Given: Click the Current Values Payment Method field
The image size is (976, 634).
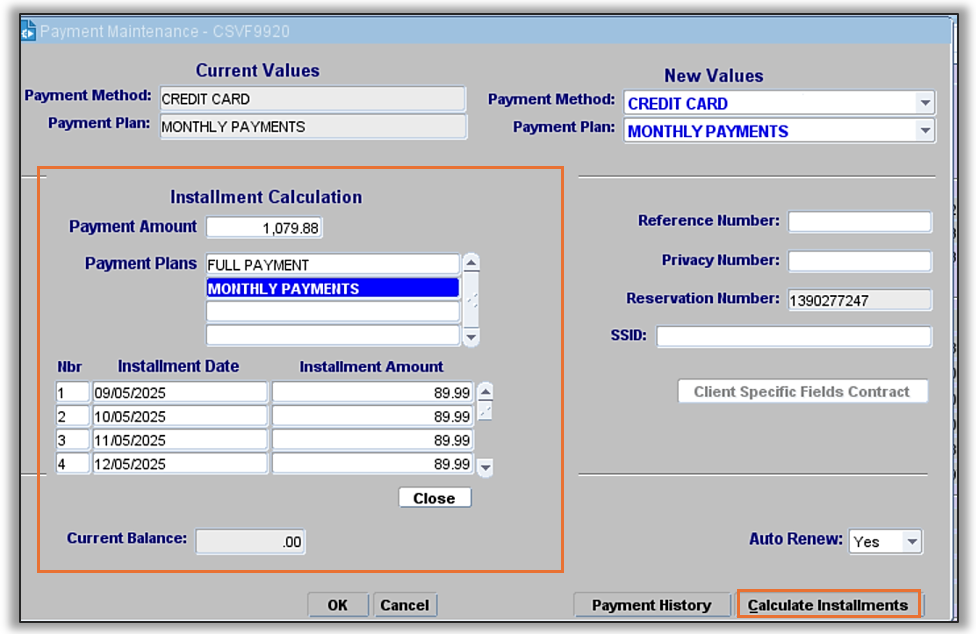Looking at the screenshot, I should 312,99.
